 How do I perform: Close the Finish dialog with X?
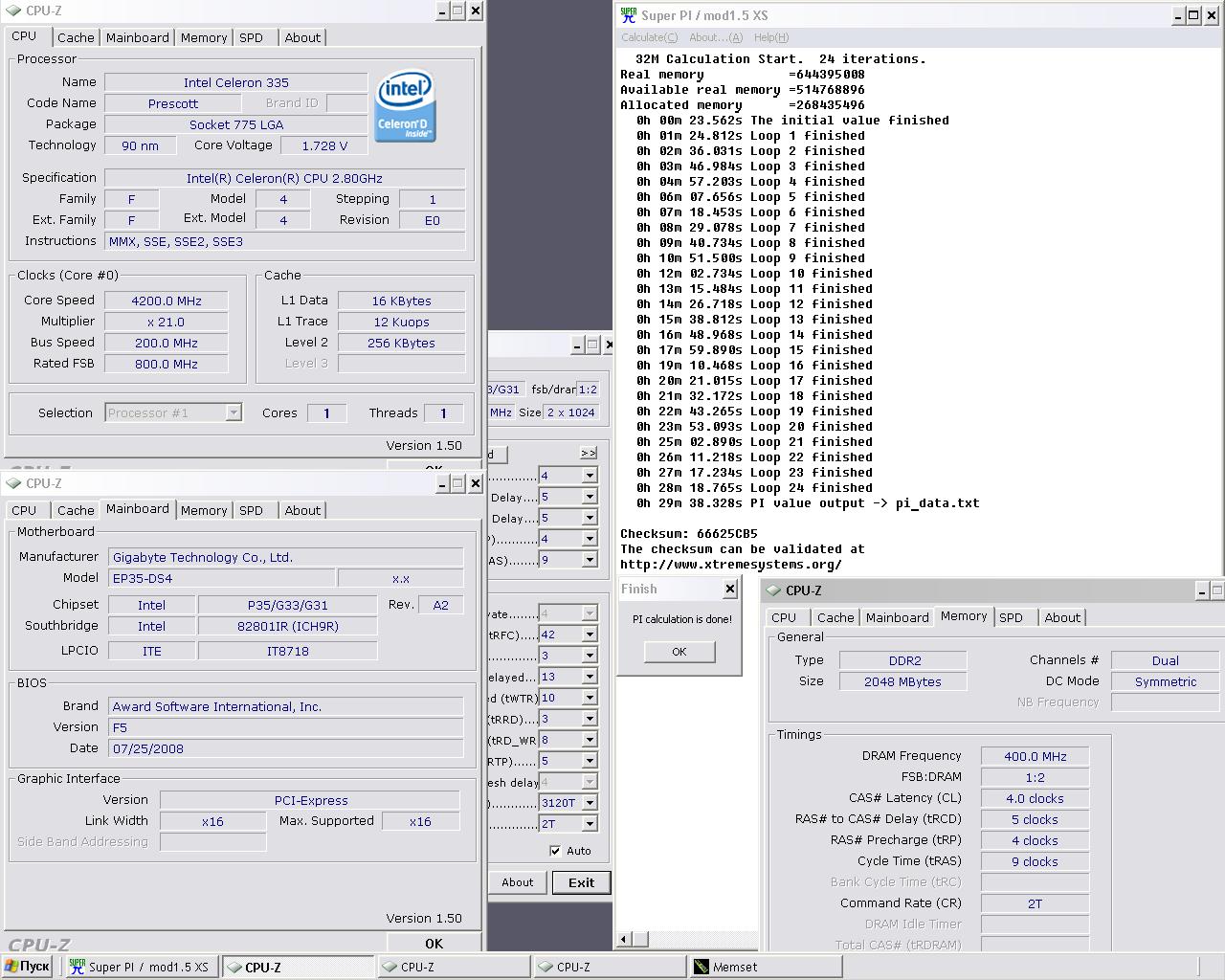click(x=730, y=589)
